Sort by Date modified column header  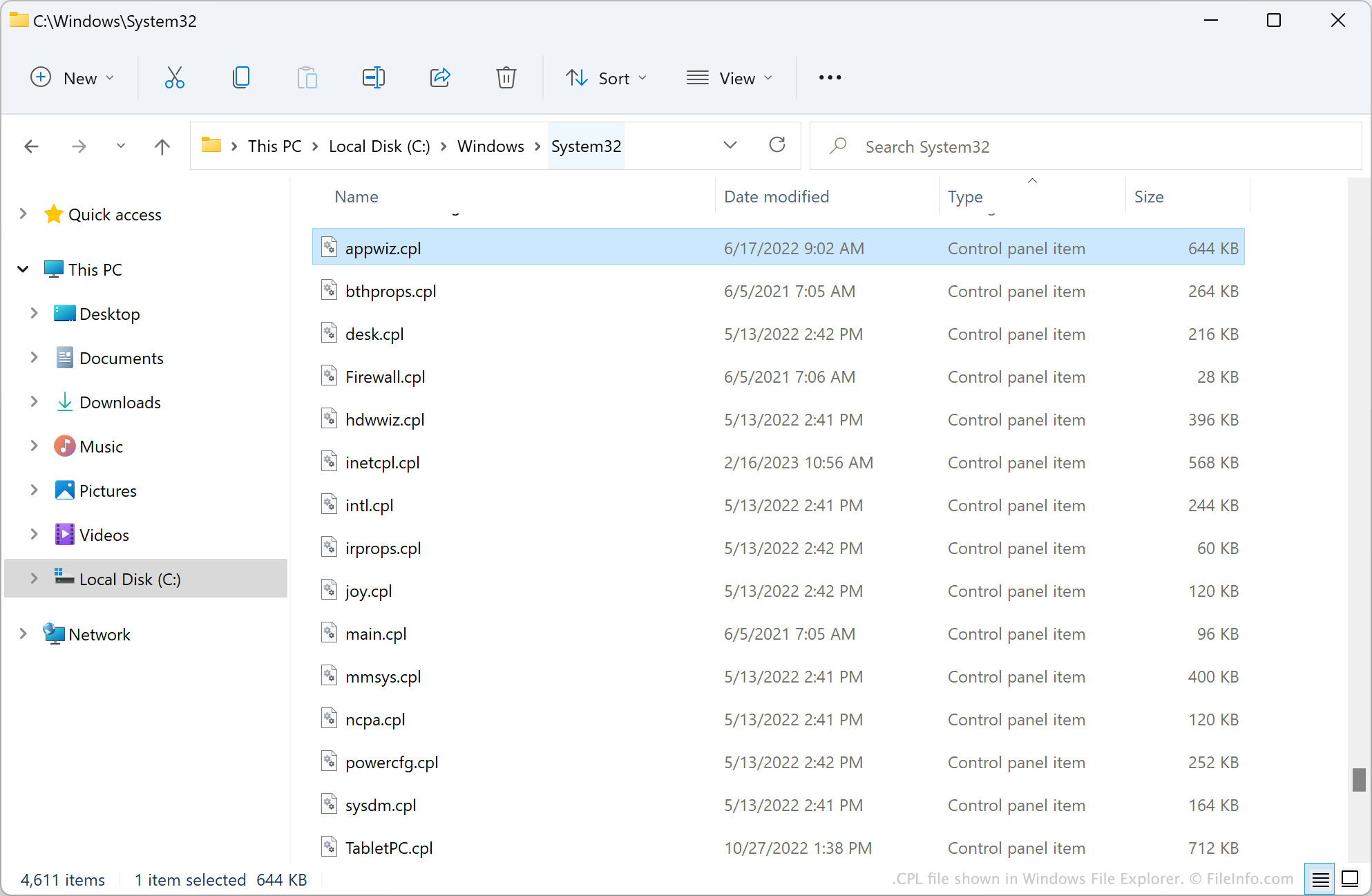776,196
